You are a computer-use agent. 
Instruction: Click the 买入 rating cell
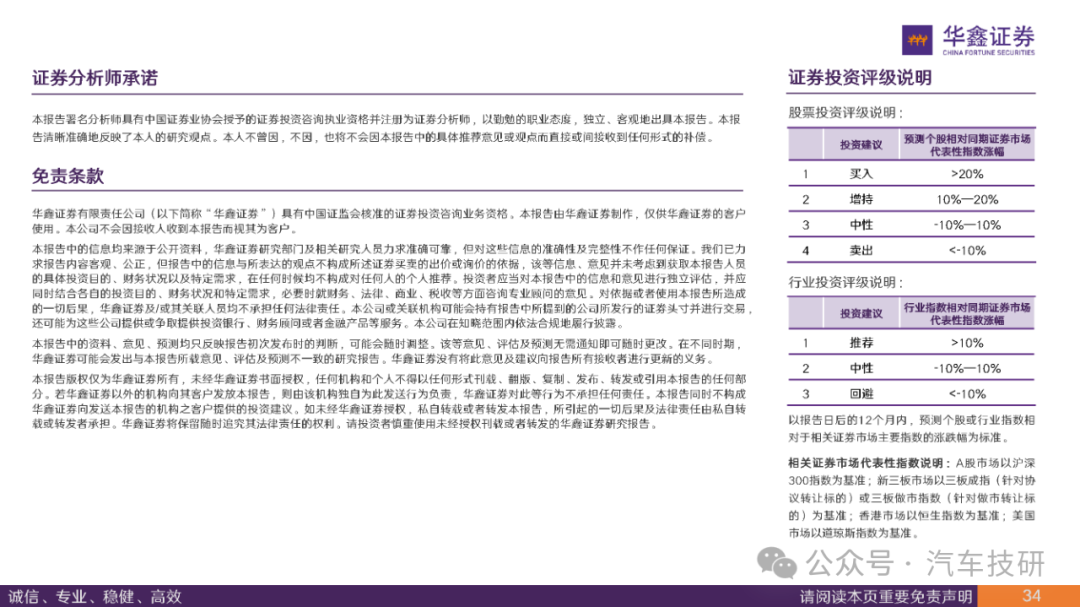click(x=861, y=174)
